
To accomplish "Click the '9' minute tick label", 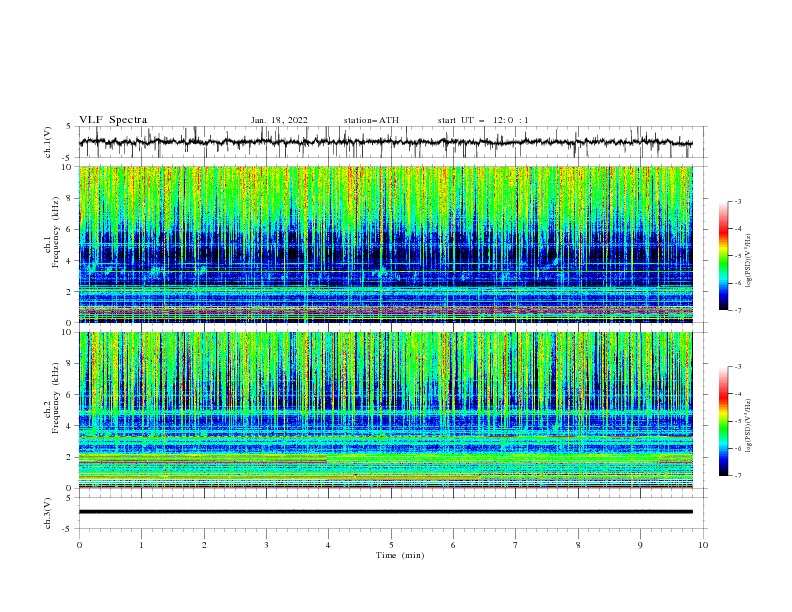I will pos(640,545).
